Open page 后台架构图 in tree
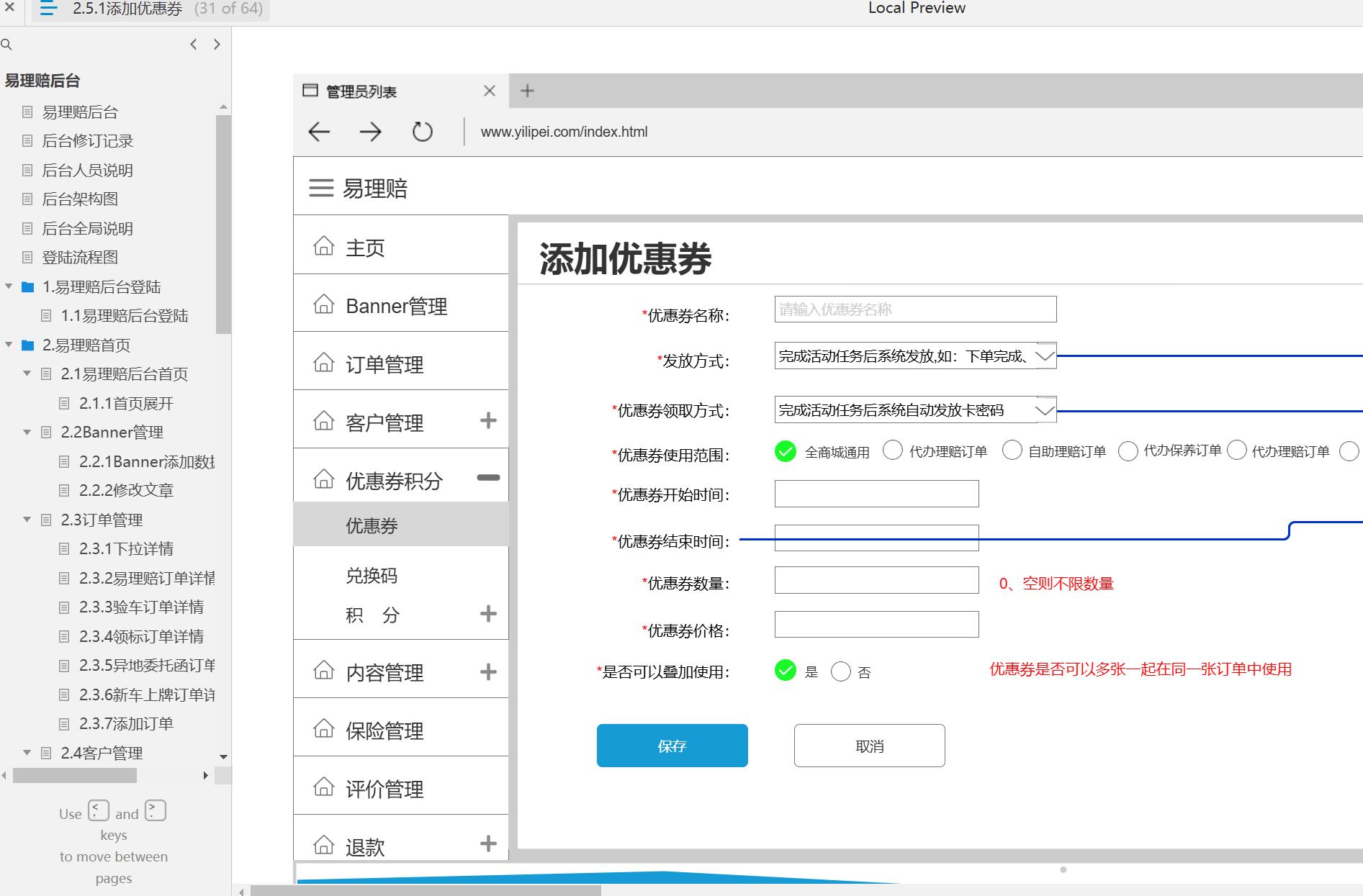 point(80,199)
